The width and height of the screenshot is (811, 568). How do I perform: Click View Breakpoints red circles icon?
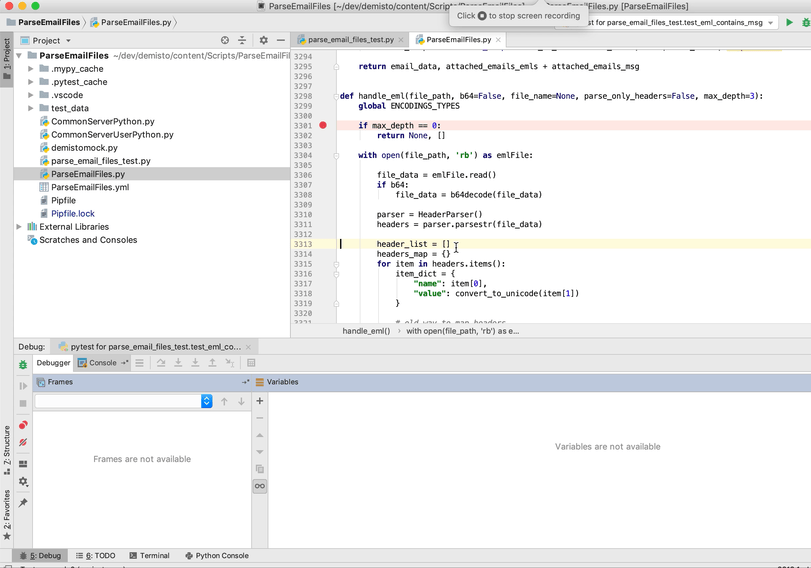(23, 425)
